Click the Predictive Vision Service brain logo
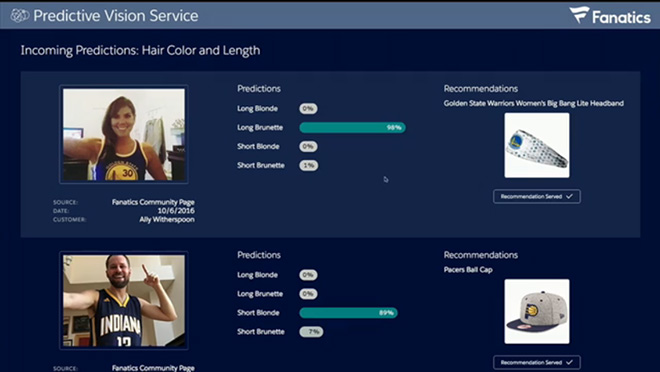The height and width of the screenshot is (372, 660). (19, 16)
